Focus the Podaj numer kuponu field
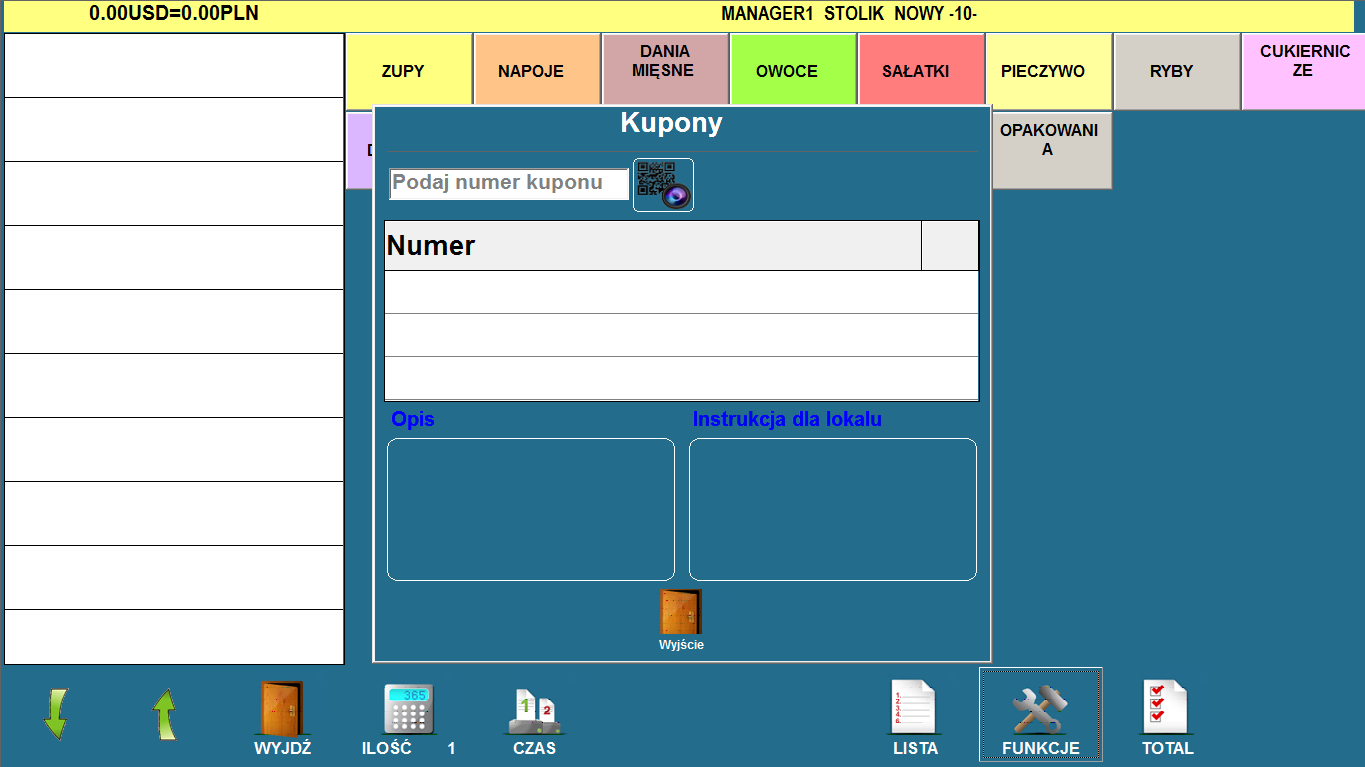 point(509,184)
